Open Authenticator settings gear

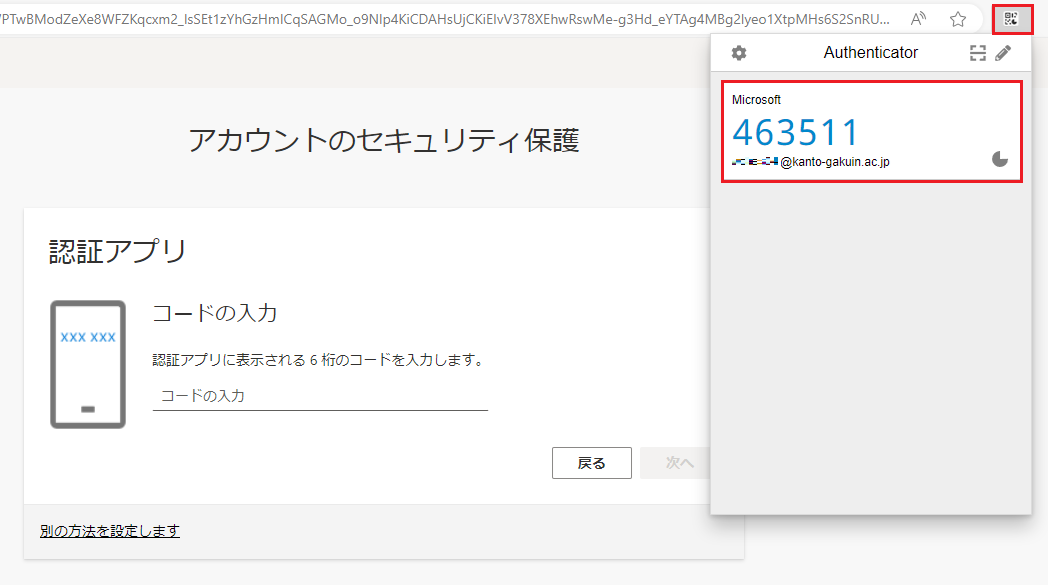[x=739, y=53]
